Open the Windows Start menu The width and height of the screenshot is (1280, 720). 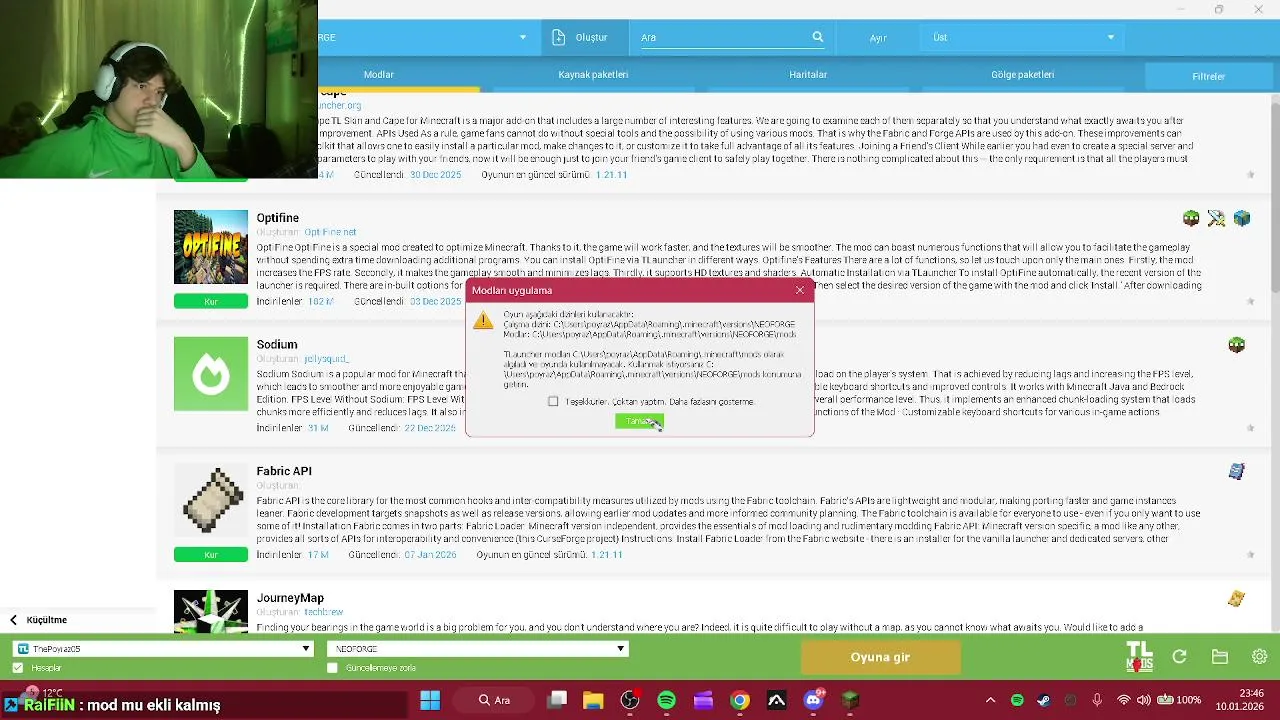coord(430,700)
